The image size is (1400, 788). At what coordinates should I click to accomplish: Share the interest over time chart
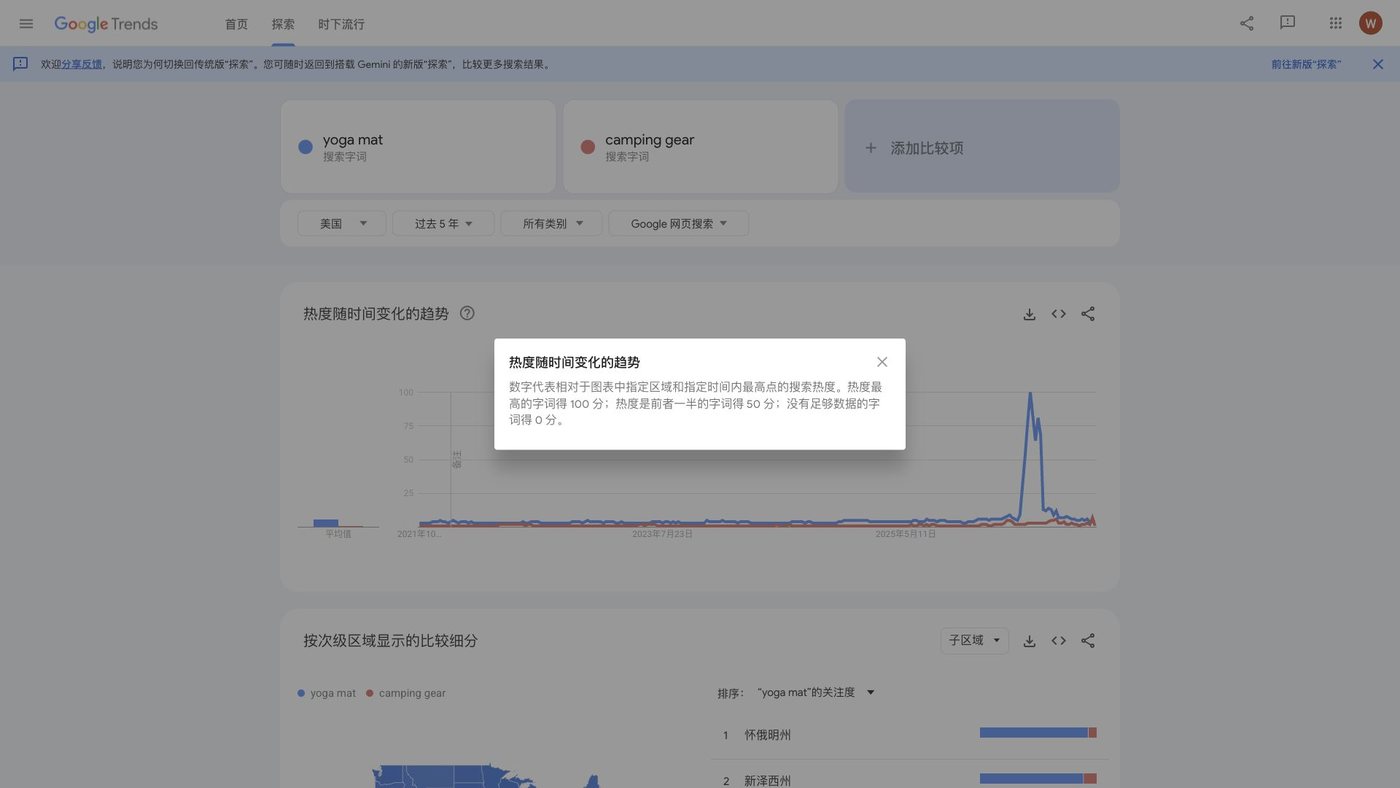click(x=1088, y=314)
